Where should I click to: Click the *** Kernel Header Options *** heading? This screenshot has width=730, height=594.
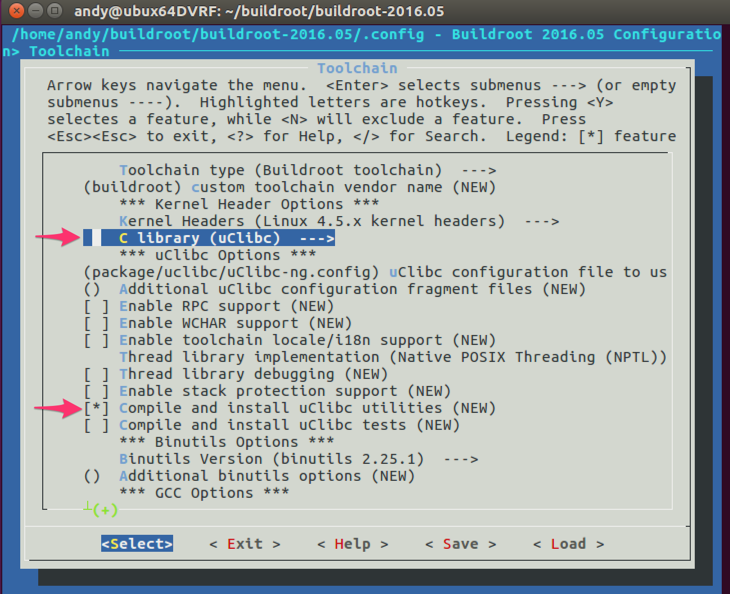(x=249, y=204)
